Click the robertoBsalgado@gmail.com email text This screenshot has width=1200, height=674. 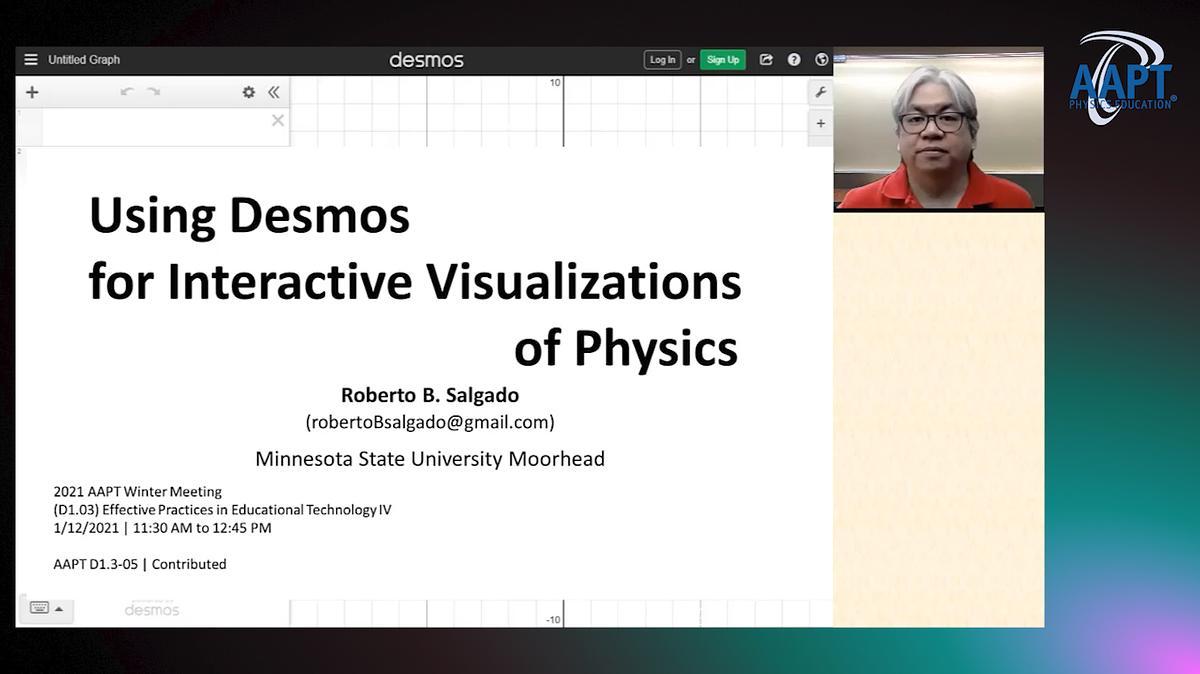(x=430, y=422)
